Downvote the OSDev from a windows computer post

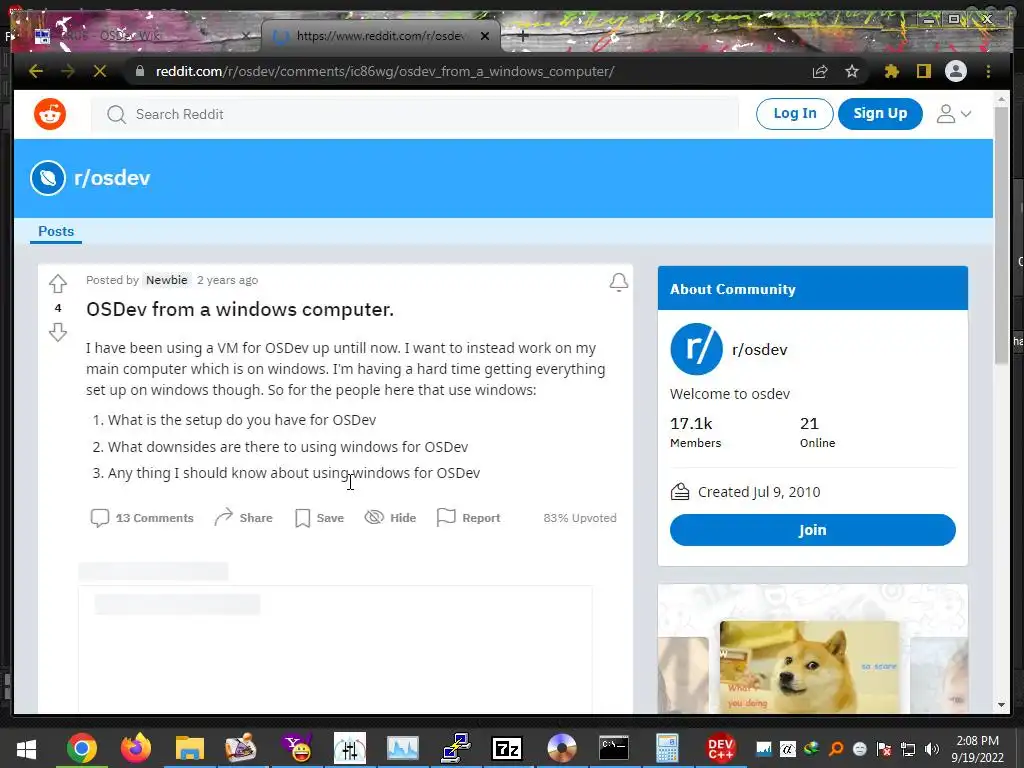coord(58,332)
